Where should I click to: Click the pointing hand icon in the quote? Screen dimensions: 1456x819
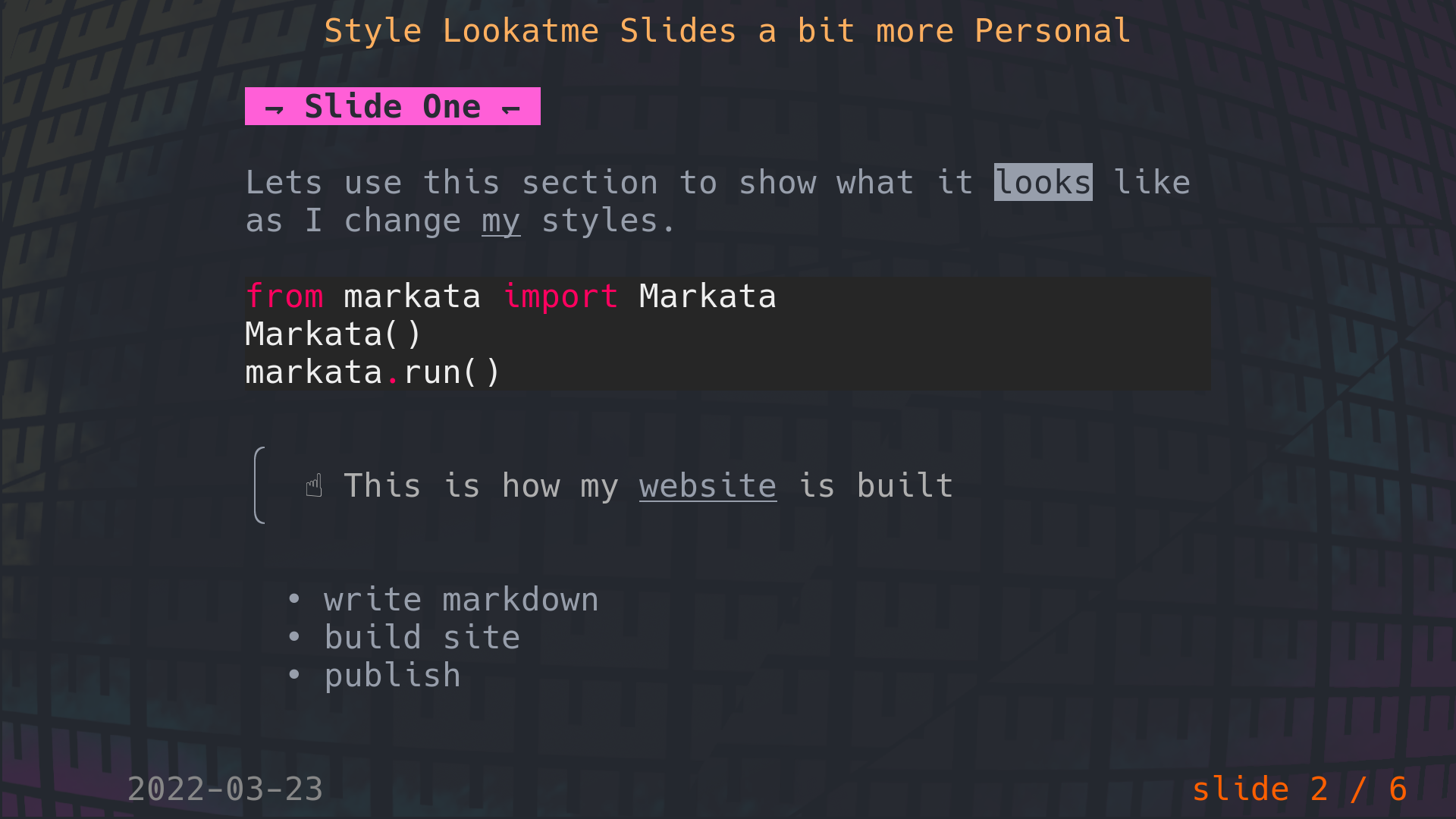click(x=314, y=485)
